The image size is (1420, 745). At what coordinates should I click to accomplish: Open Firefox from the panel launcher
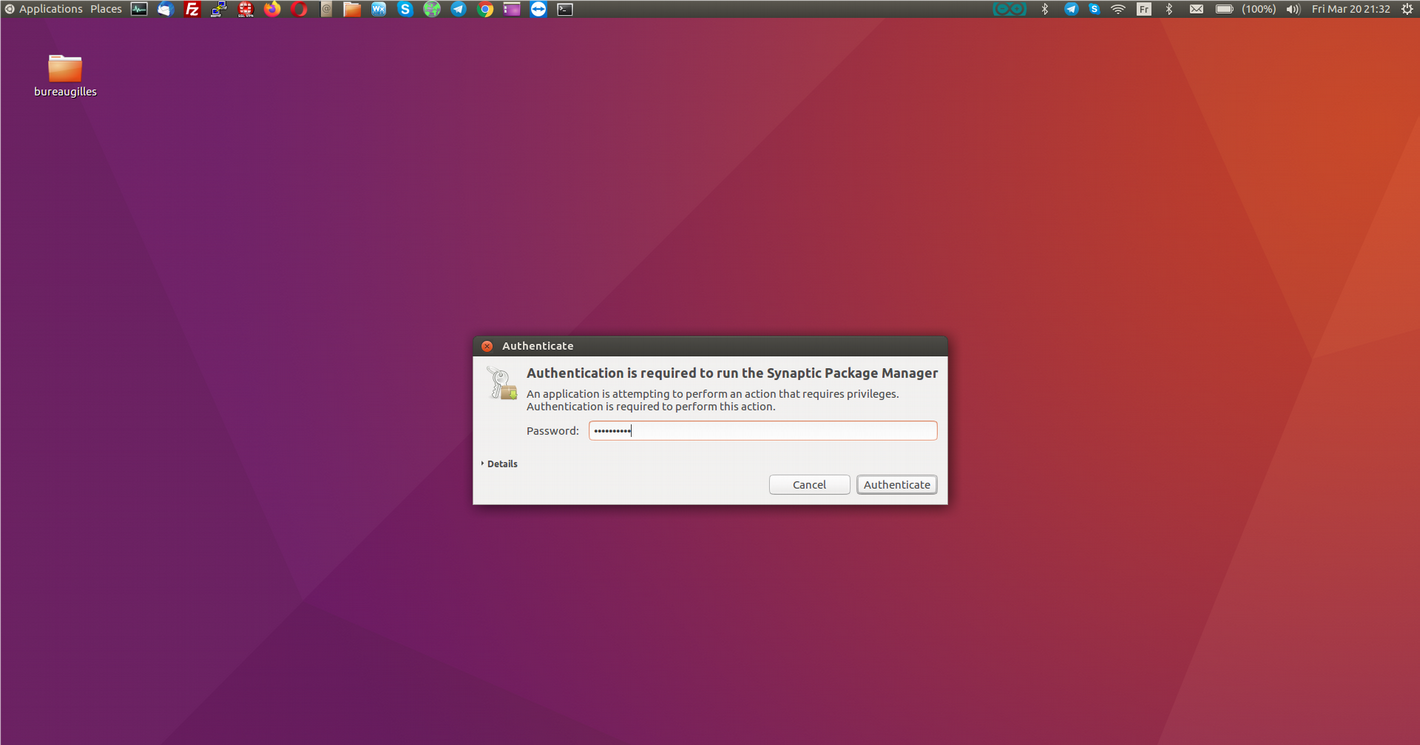[272, 9]
